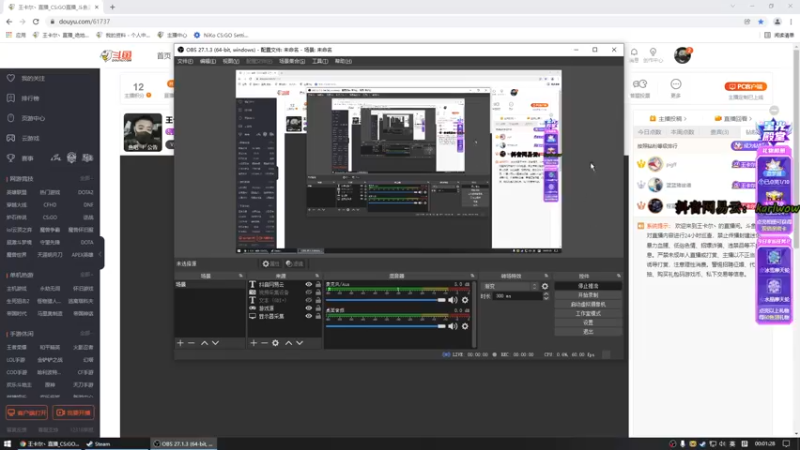Viewport: 800px width, 450px height.
Task: Add a new scene with the plus icon
Action: (x=180, y=343)
